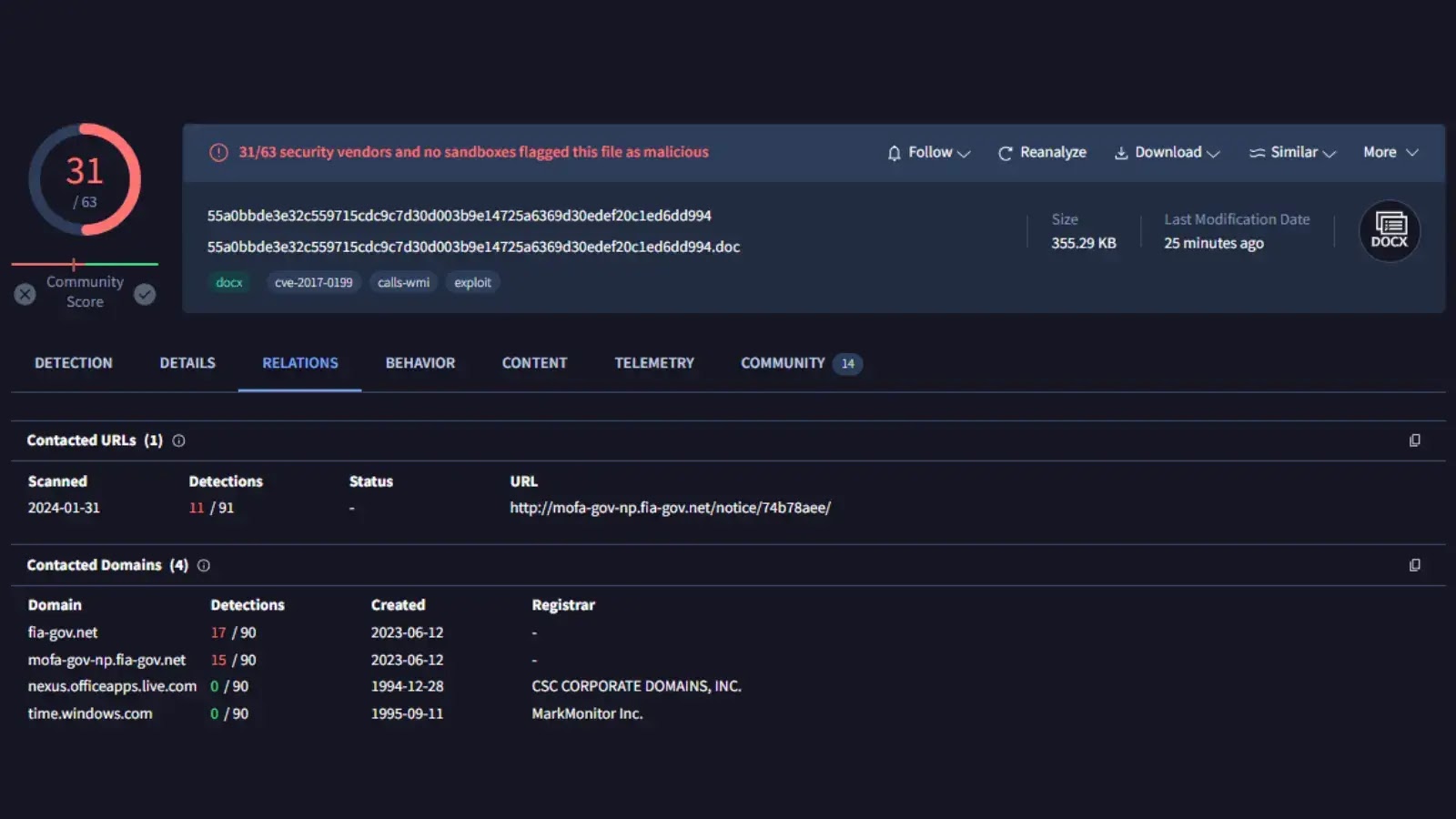Open the CONTENT tab

tap(534, 363)
